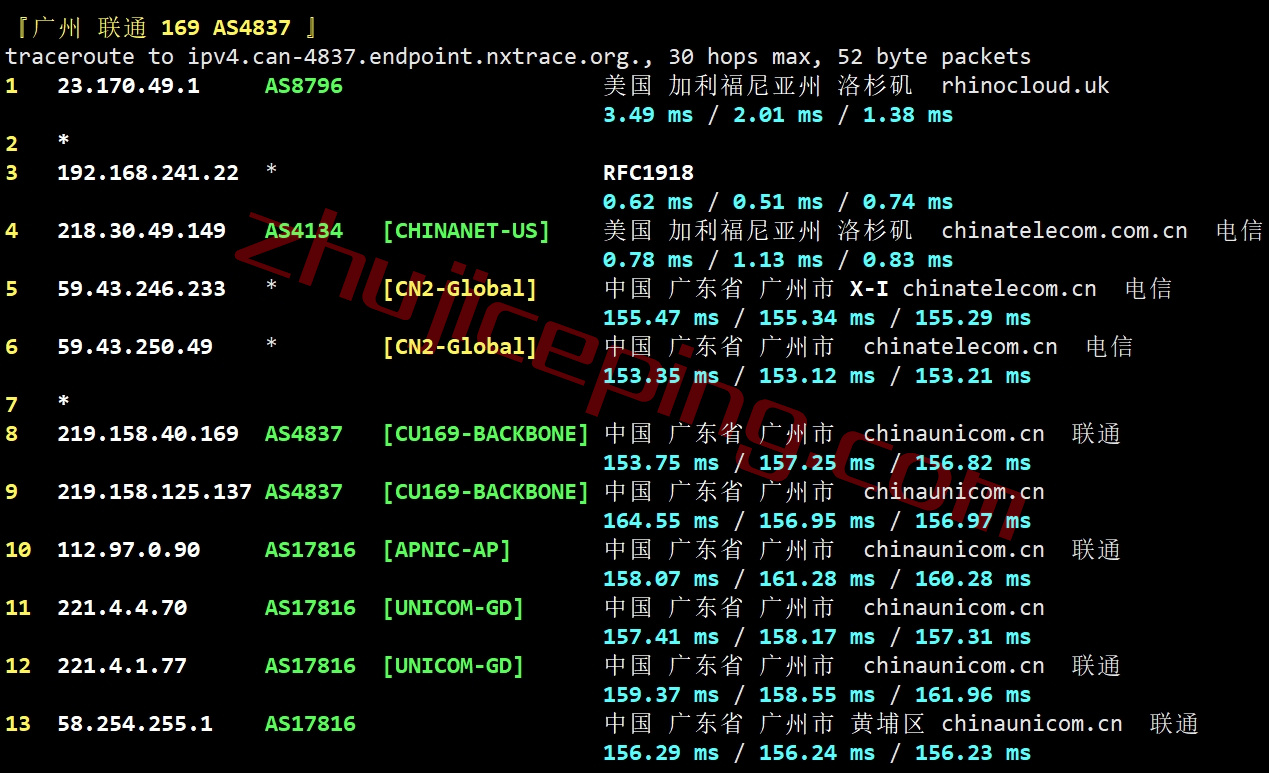Select the 1.13 ms latency value
This screenshot has height=773, width=1269.
(x=778, y=260)
